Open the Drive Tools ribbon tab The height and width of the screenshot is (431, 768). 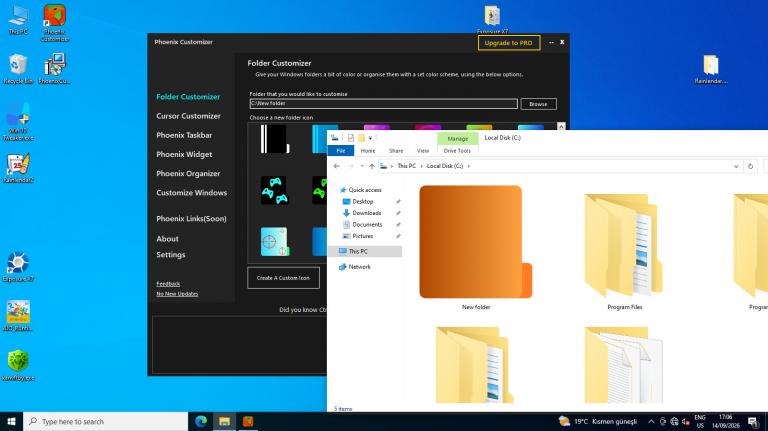457,151
